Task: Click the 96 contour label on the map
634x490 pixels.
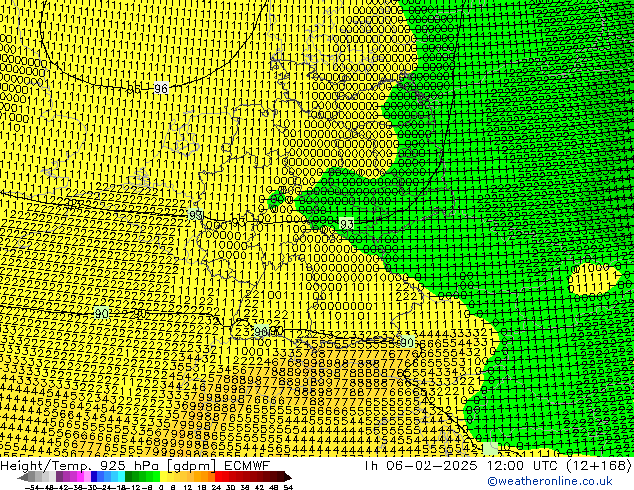Action: tap(161, 88)
